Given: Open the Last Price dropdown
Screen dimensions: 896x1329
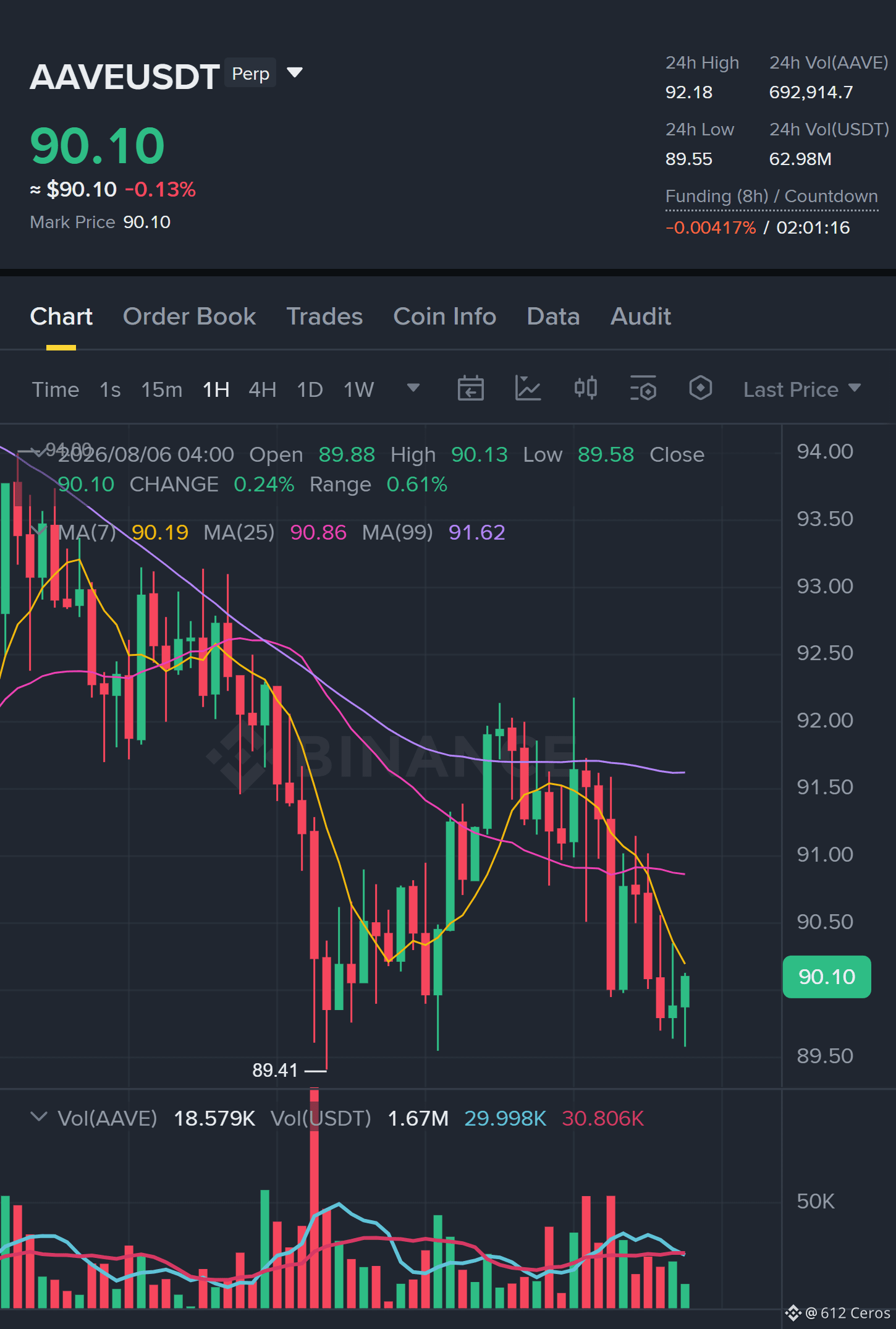Looking at the screenshot, I should pos(802,389).
